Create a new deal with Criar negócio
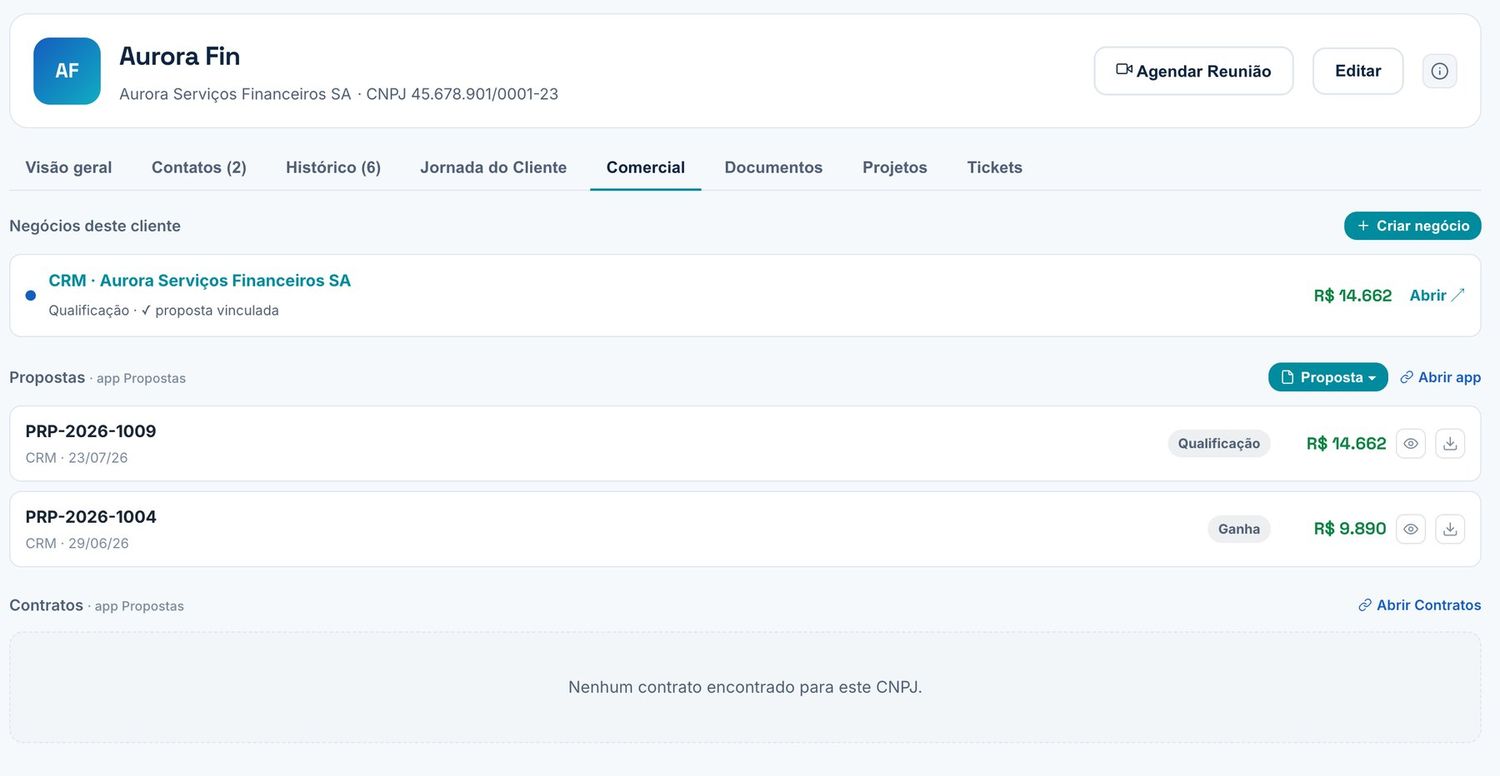Image resolution: width=1500 pixels, height=776 pixels. pos(1413,226)
